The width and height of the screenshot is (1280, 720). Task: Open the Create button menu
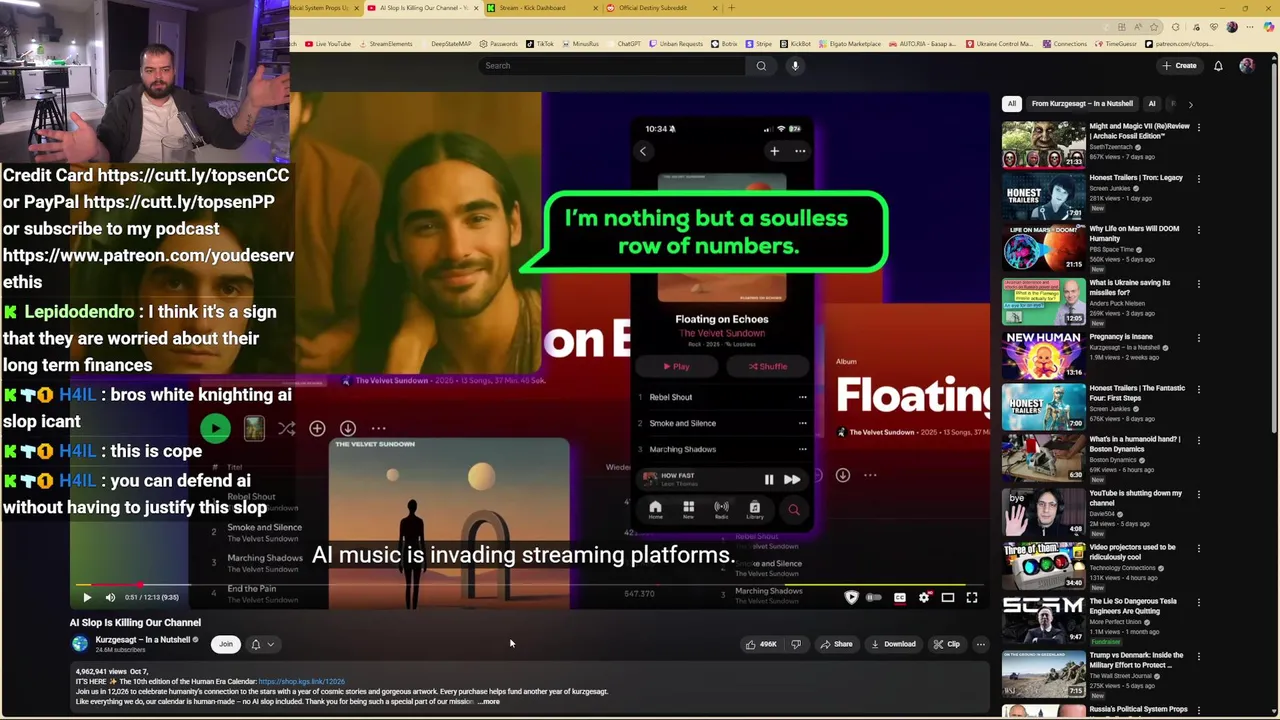click(1179, 66)
